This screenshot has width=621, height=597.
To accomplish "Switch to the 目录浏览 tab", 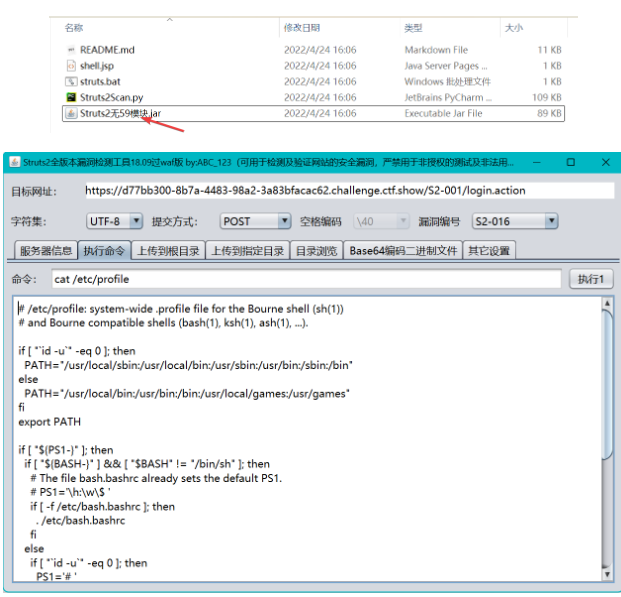I will [x=316, y=251].
